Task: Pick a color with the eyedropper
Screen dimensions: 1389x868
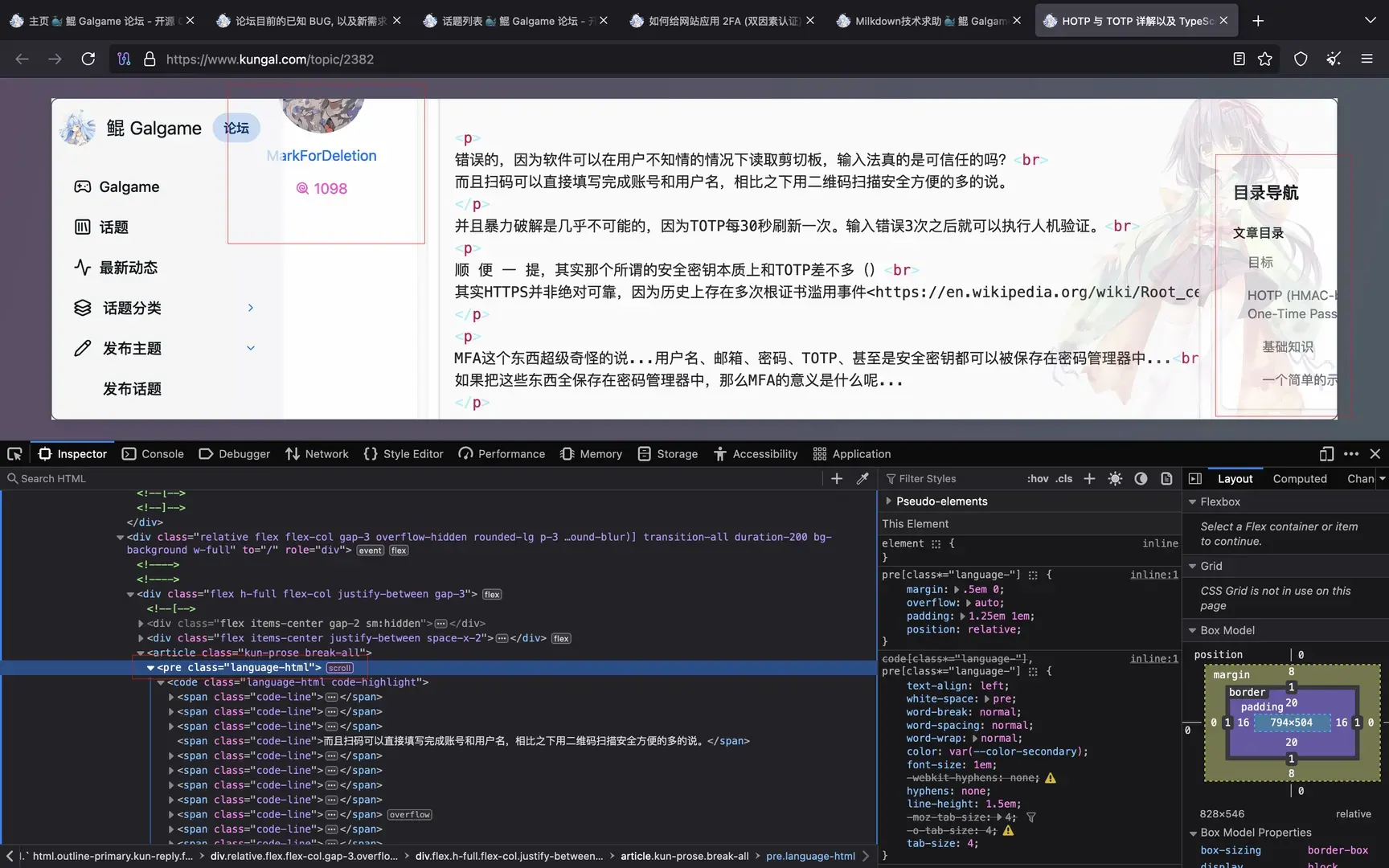Action: tap(862, 478)
